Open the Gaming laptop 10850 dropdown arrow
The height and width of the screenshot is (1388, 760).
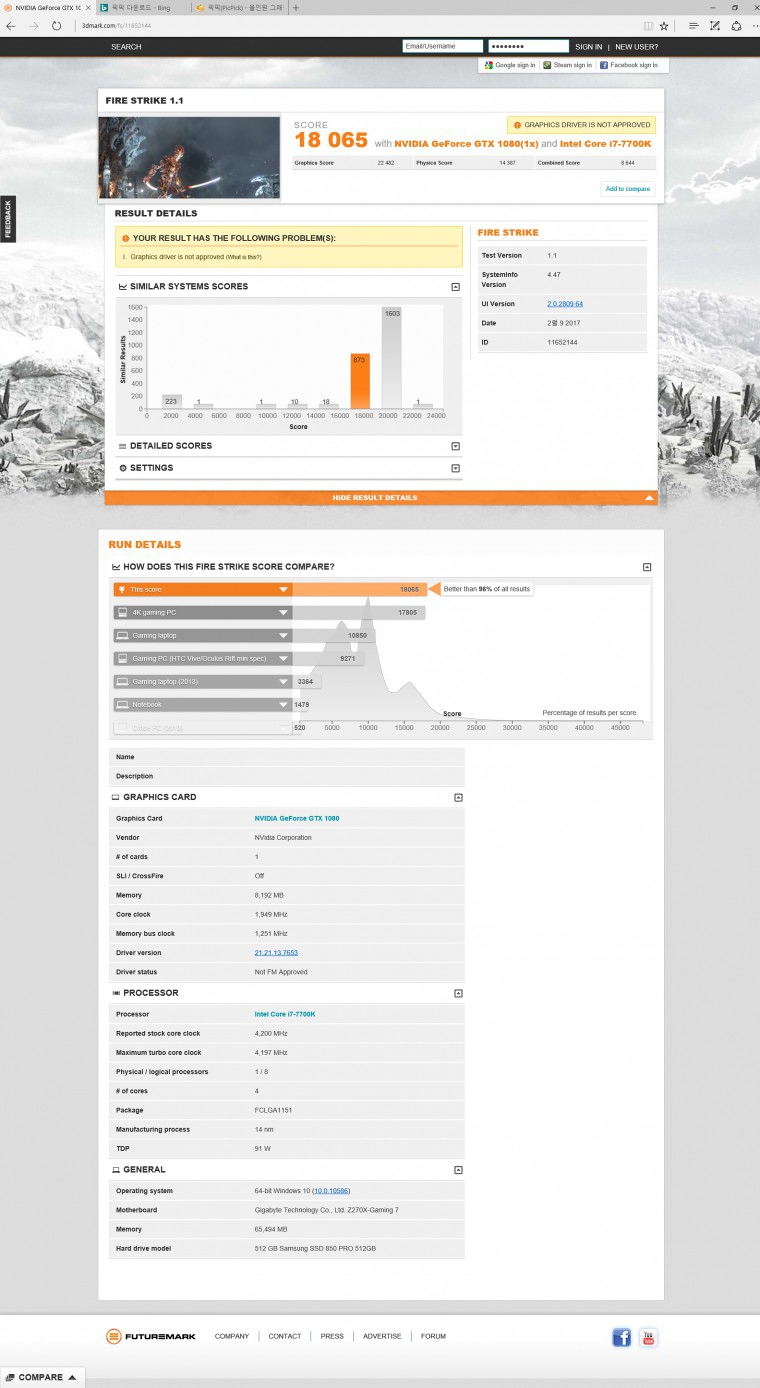tap(283, 636)
